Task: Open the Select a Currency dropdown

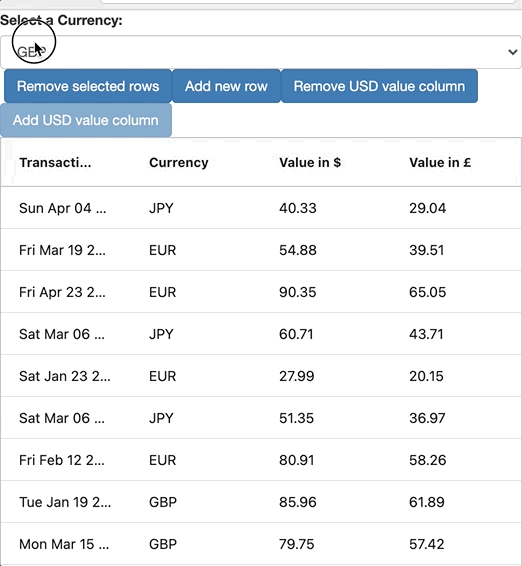Action: coord(261,52)
